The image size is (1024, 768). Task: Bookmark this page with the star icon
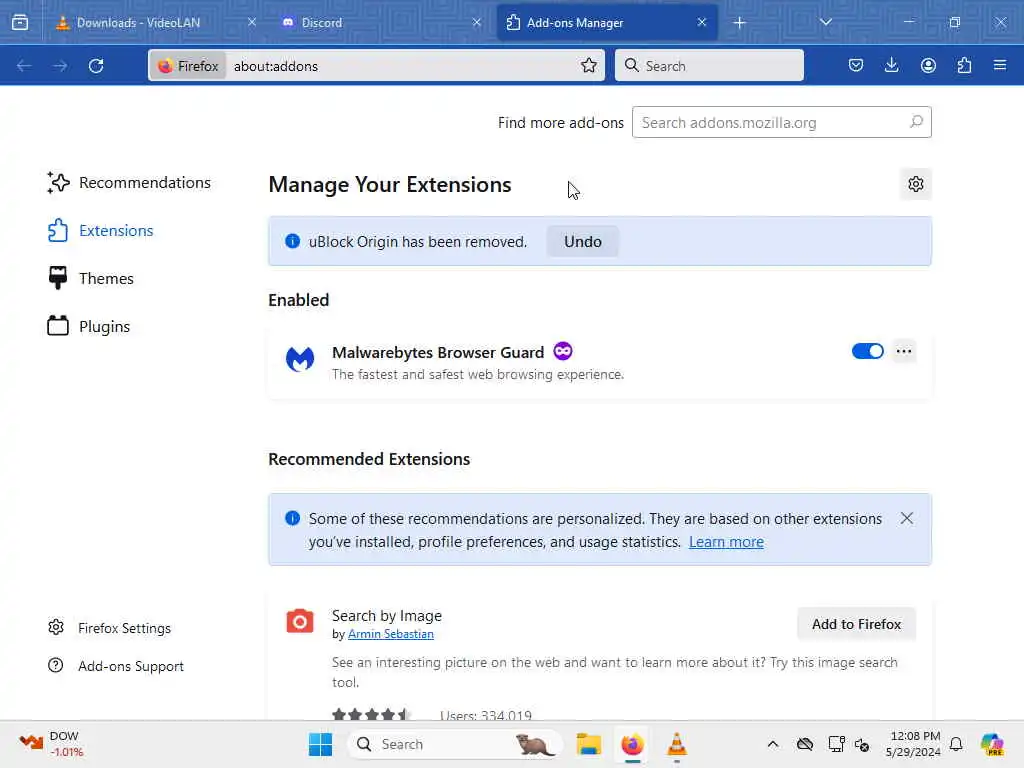[x=588, y=65]
